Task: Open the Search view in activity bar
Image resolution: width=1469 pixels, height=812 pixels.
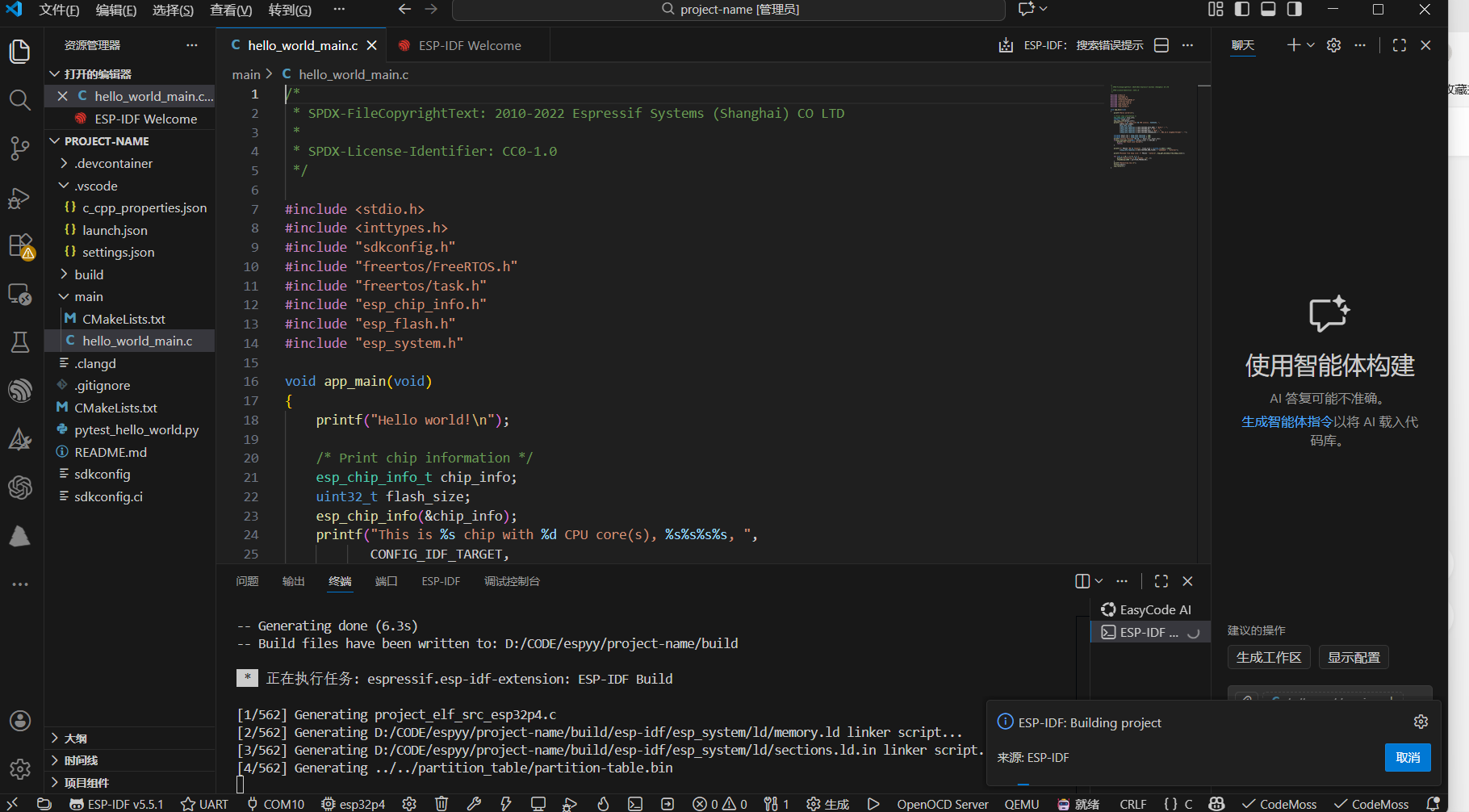Action: click(x=19, y=100)
